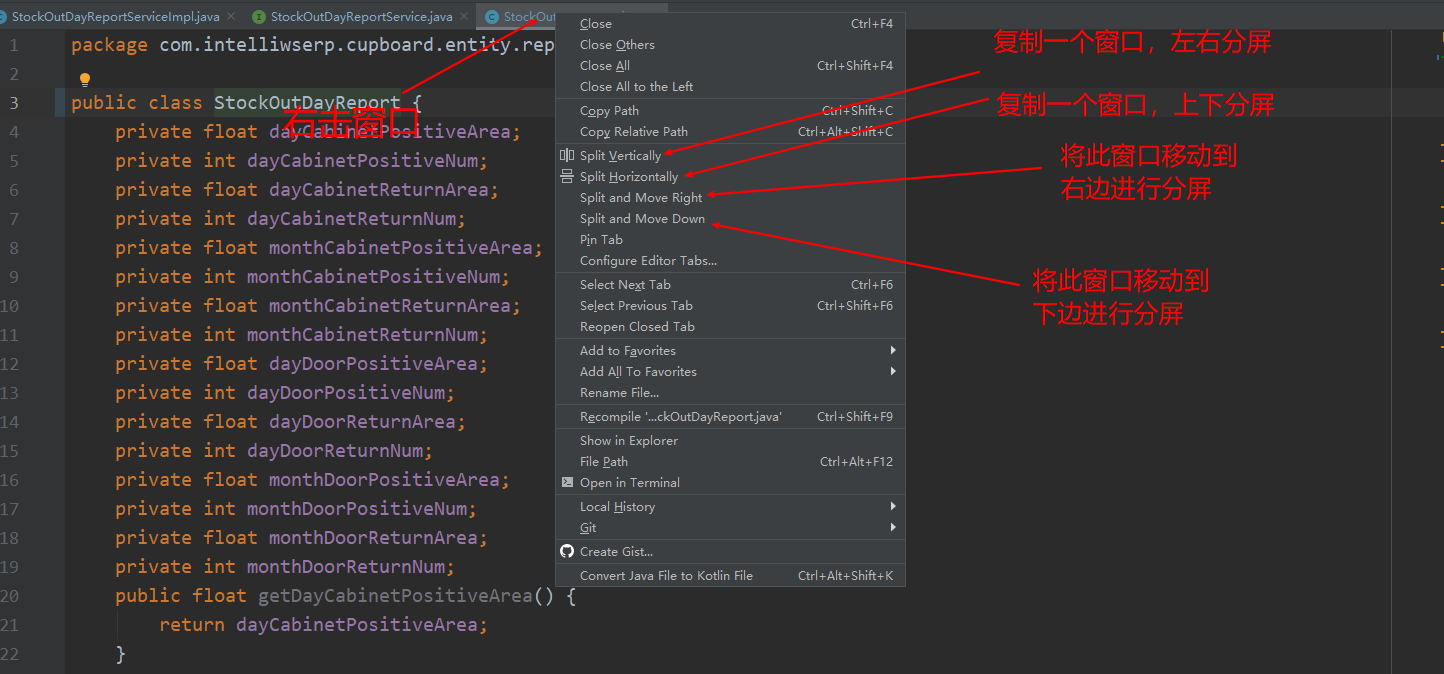Screen dimensions: 1444x674
Task: Click the monthCabinetPositiveNum field declaration
Action: (312, 277)
